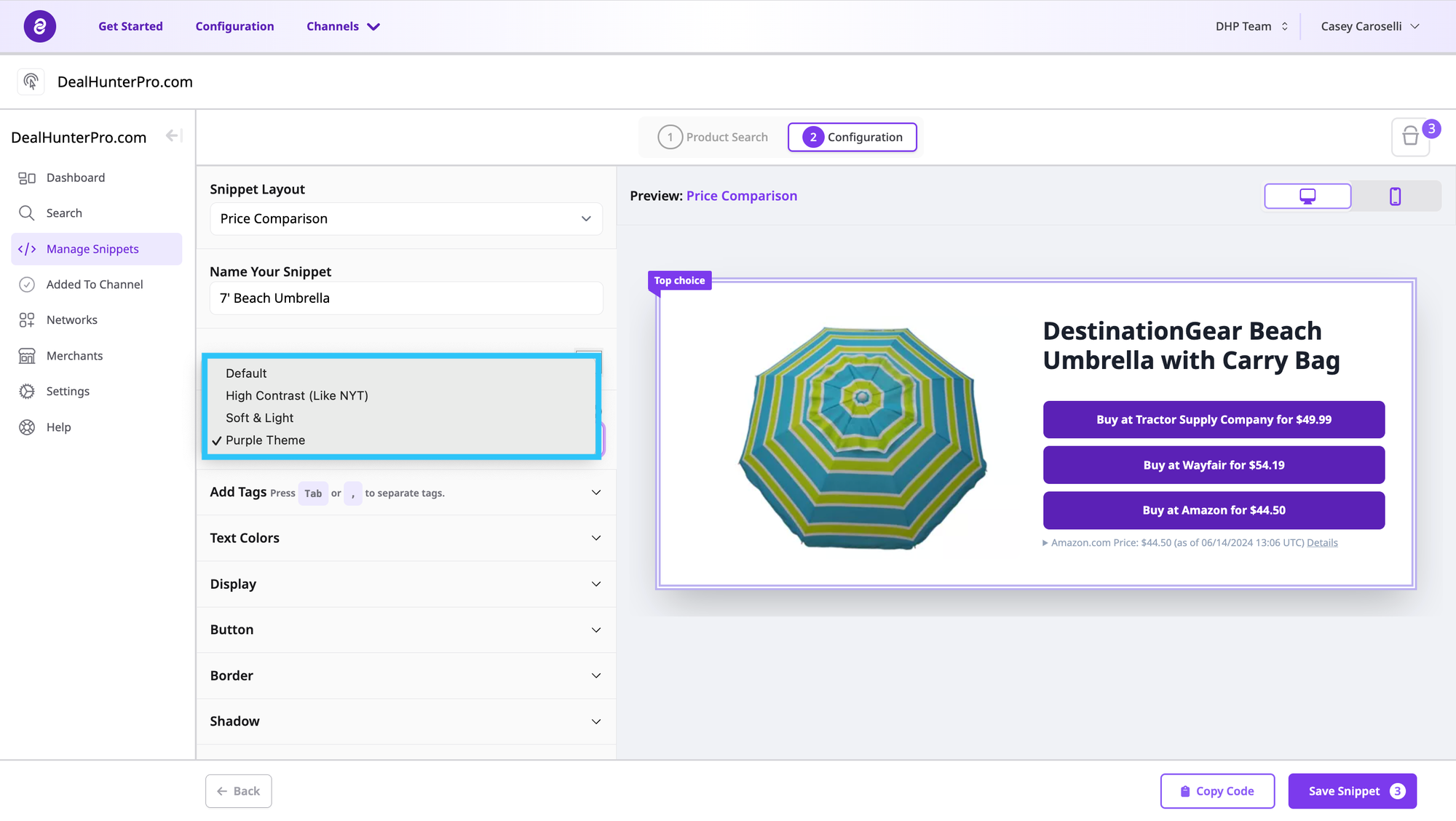
Task: Click the Save Snippet button
Action: click(x=1352, y=791)
